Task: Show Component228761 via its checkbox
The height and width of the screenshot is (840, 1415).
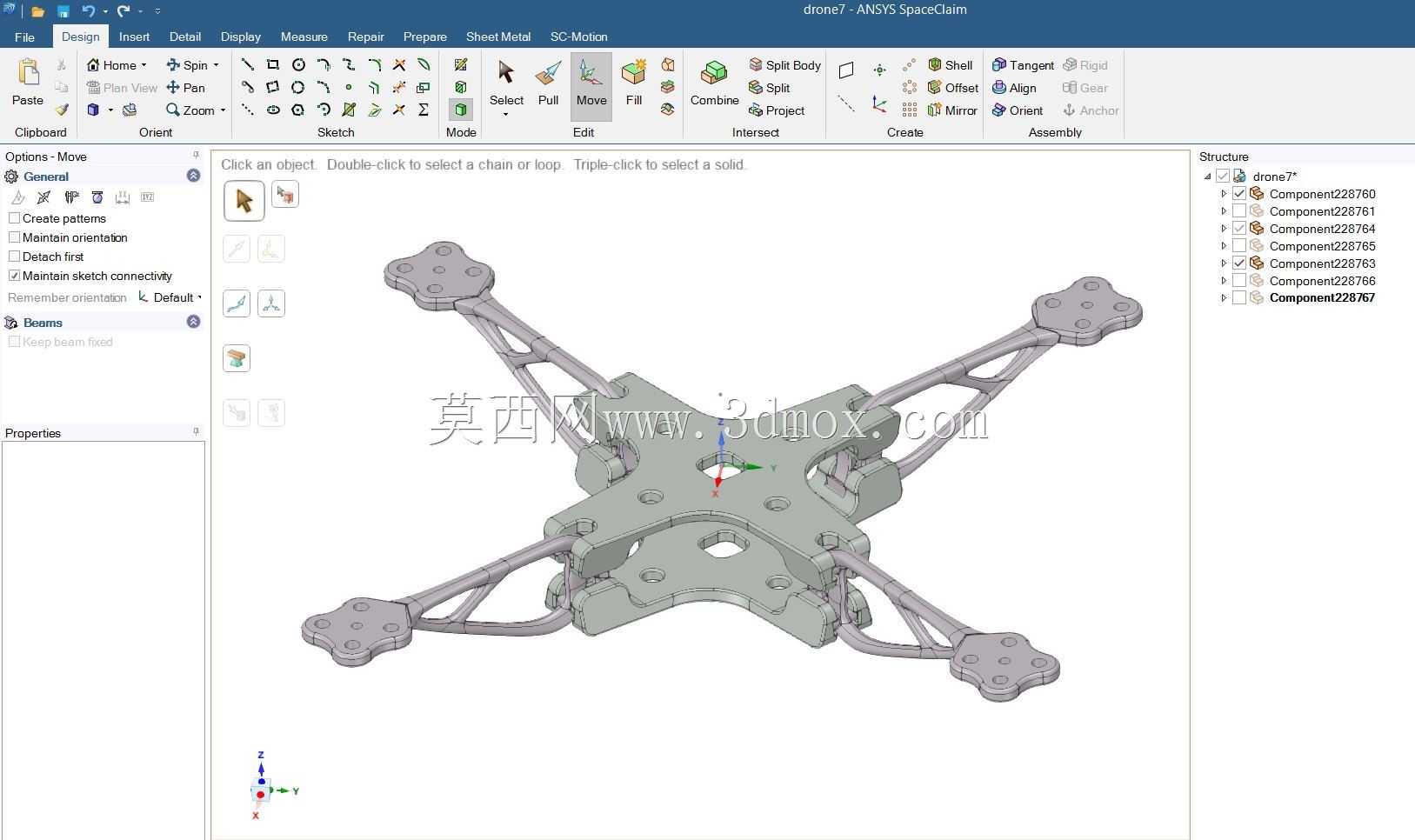Action: (x=1239, y=211)
